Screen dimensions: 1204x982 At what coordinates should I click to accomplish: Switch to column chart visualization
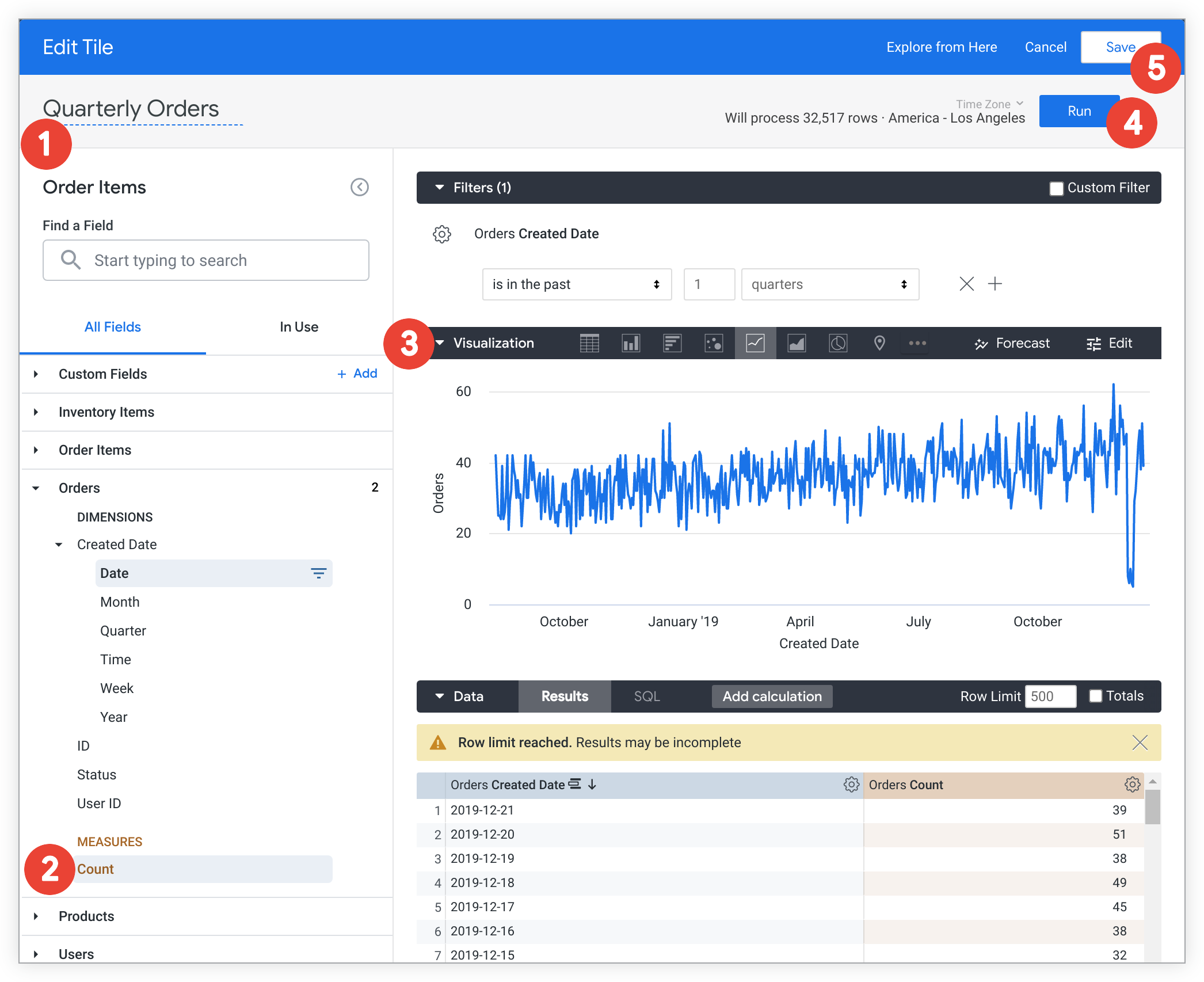tap(631, 343)
